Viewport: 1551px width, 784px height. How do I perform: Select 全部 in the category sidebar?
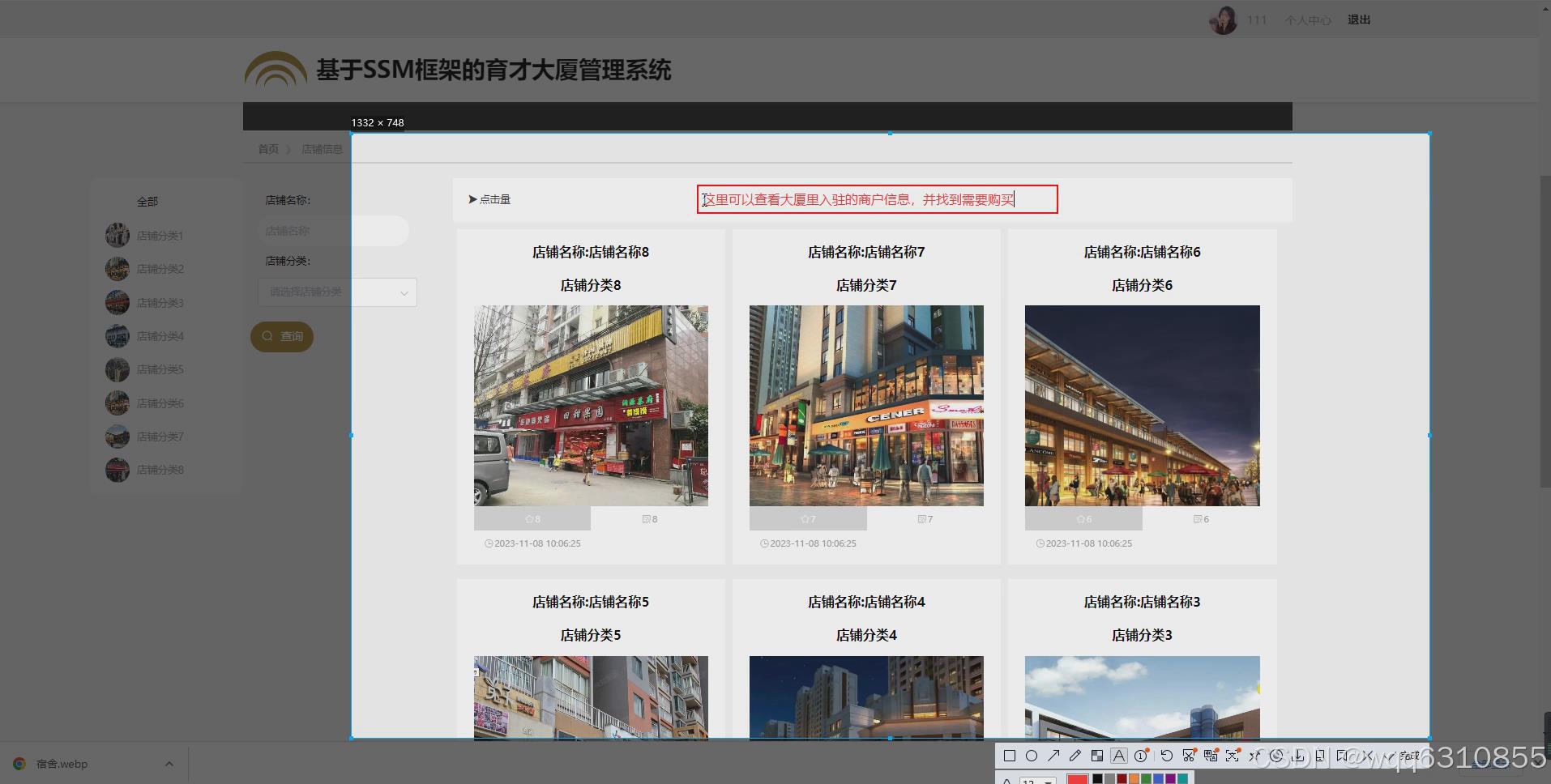(147, 202)
